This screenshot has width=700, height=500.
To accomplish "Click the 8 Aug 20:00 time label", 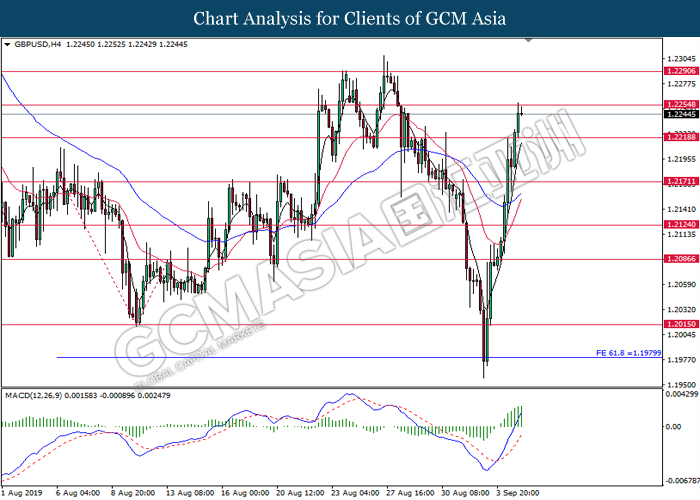I will pos(133,493).
